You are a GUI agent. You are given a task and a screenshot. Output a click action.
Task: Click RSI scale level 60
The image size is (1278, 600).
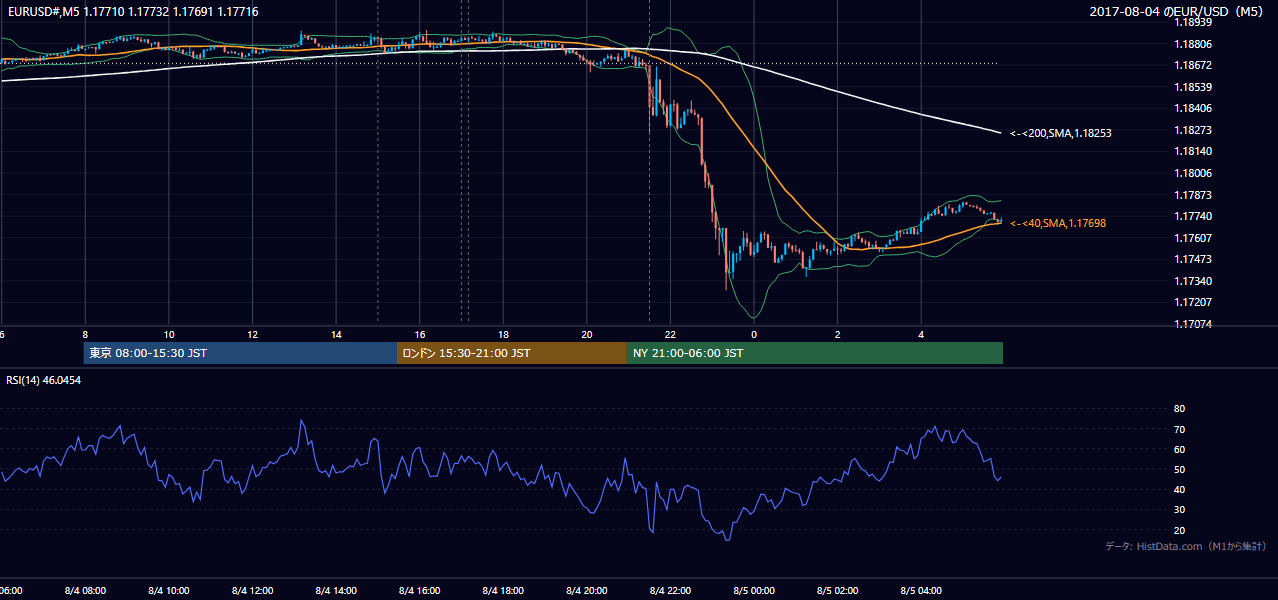click(x=1179, y=449)
